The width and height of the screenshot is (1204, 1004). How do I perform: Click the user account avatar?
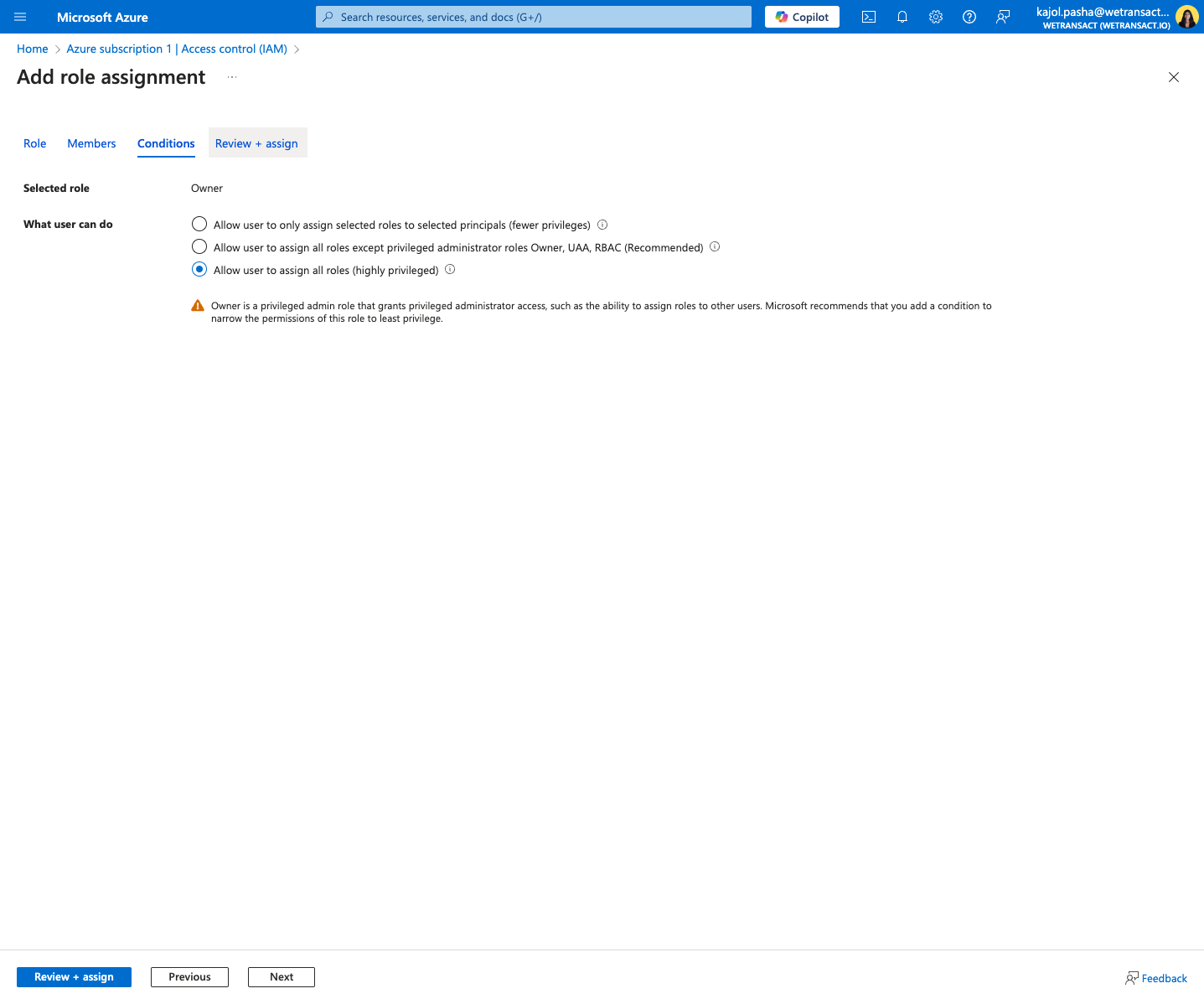1187,17
